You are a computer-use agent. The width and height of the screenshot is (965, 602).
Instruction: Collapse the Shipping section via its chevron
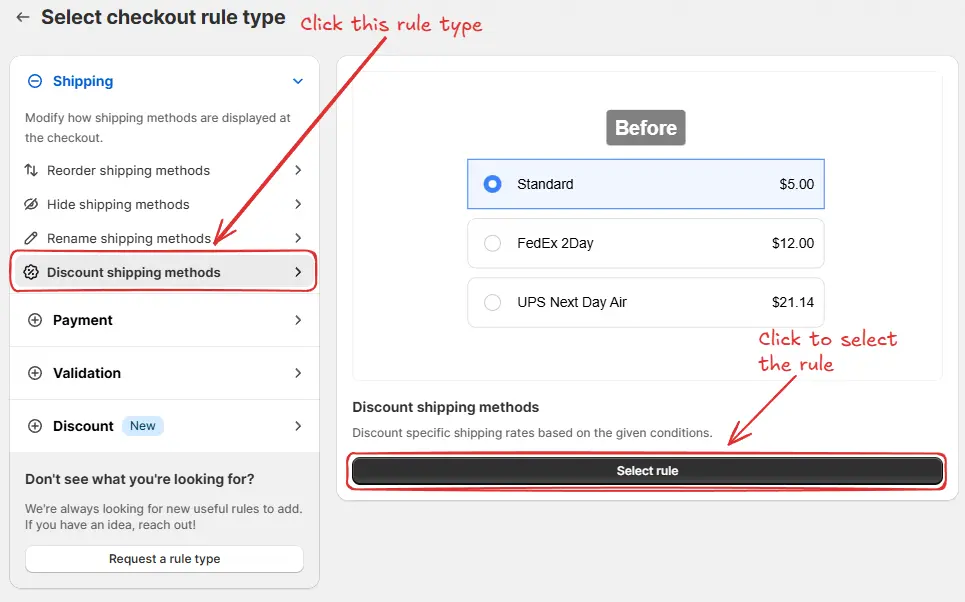coord(297,81)
